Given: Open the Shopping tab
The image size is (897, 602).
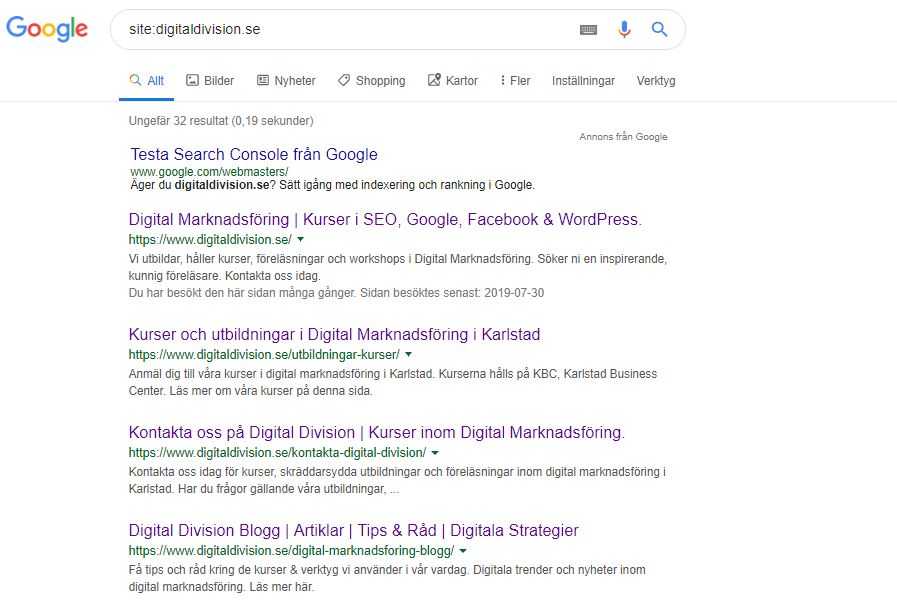Looking at the screenshot, I should point(372,81).
